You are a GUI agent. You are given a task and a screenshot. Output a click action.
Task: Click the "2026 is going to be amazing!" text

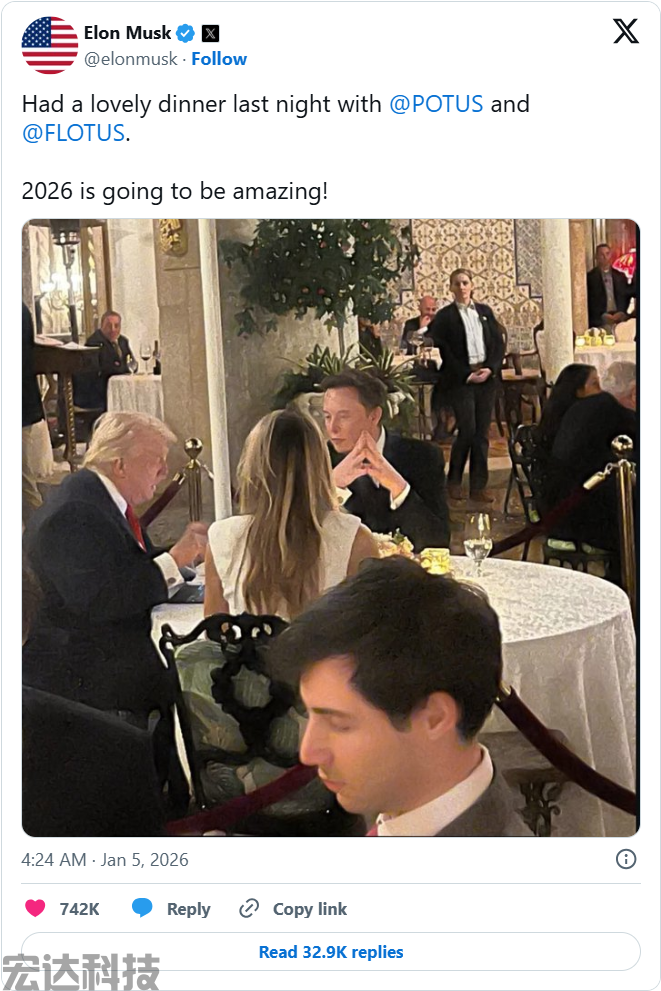pos(174,190)
